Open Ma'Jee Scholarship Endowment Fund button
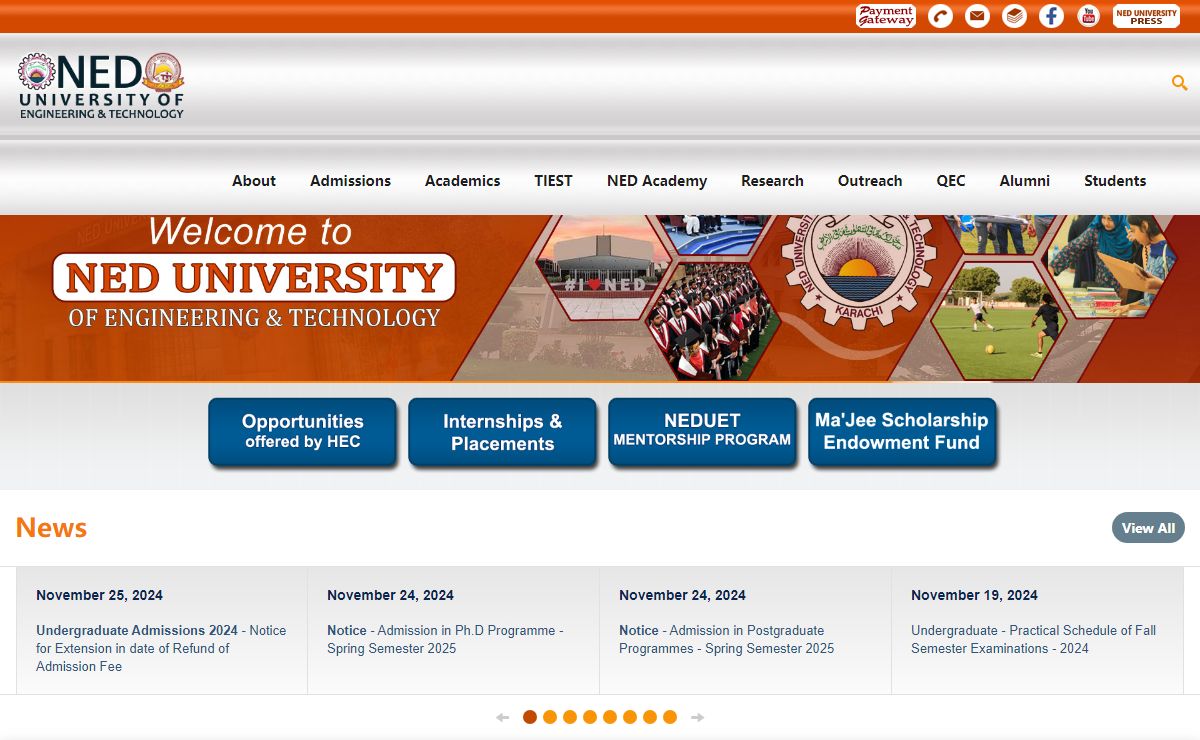The image size is (1200, 740). click(902, 432)
